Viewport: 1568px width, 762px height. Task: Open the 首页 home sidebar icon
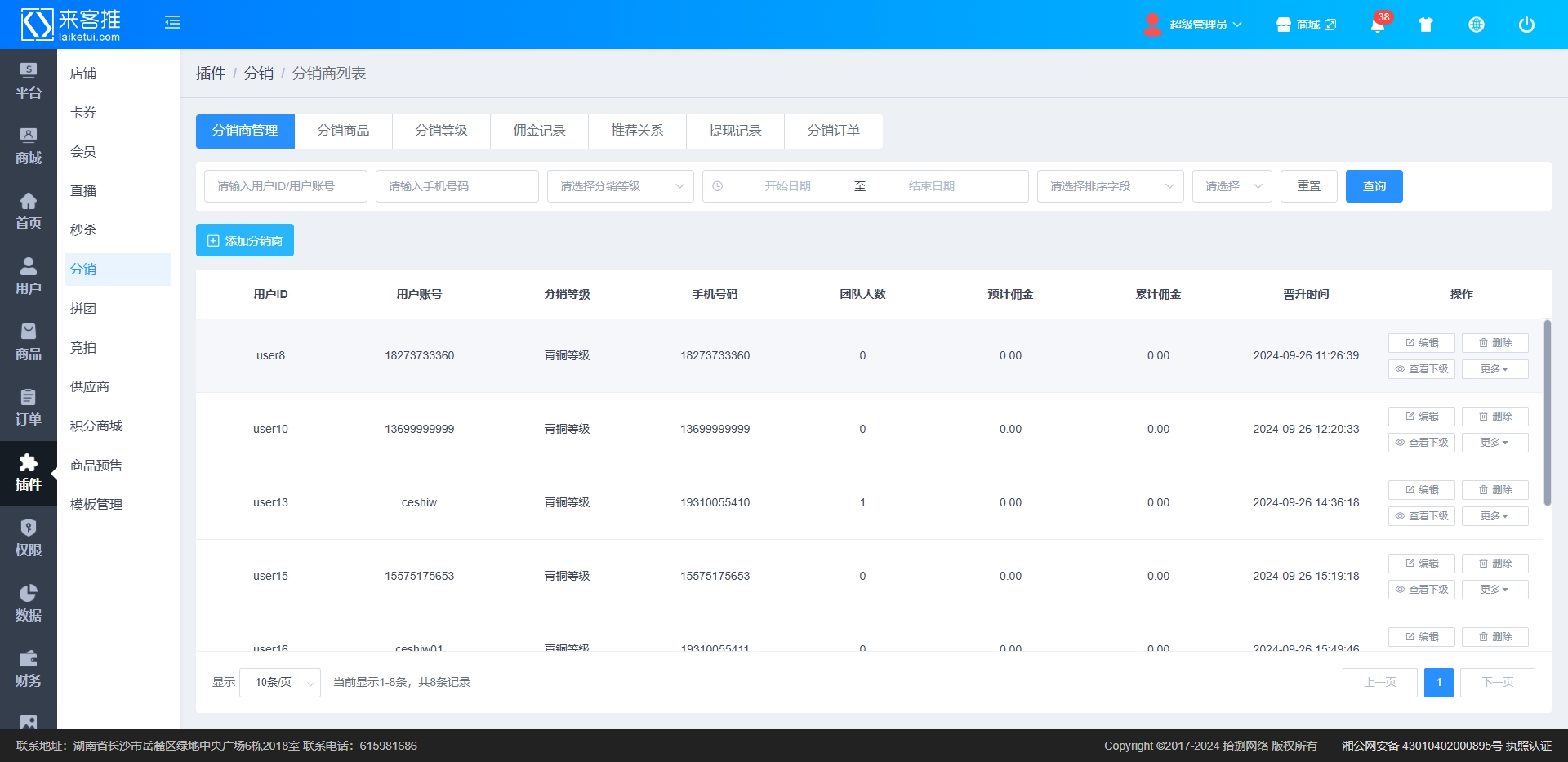(x=29, y=212)
